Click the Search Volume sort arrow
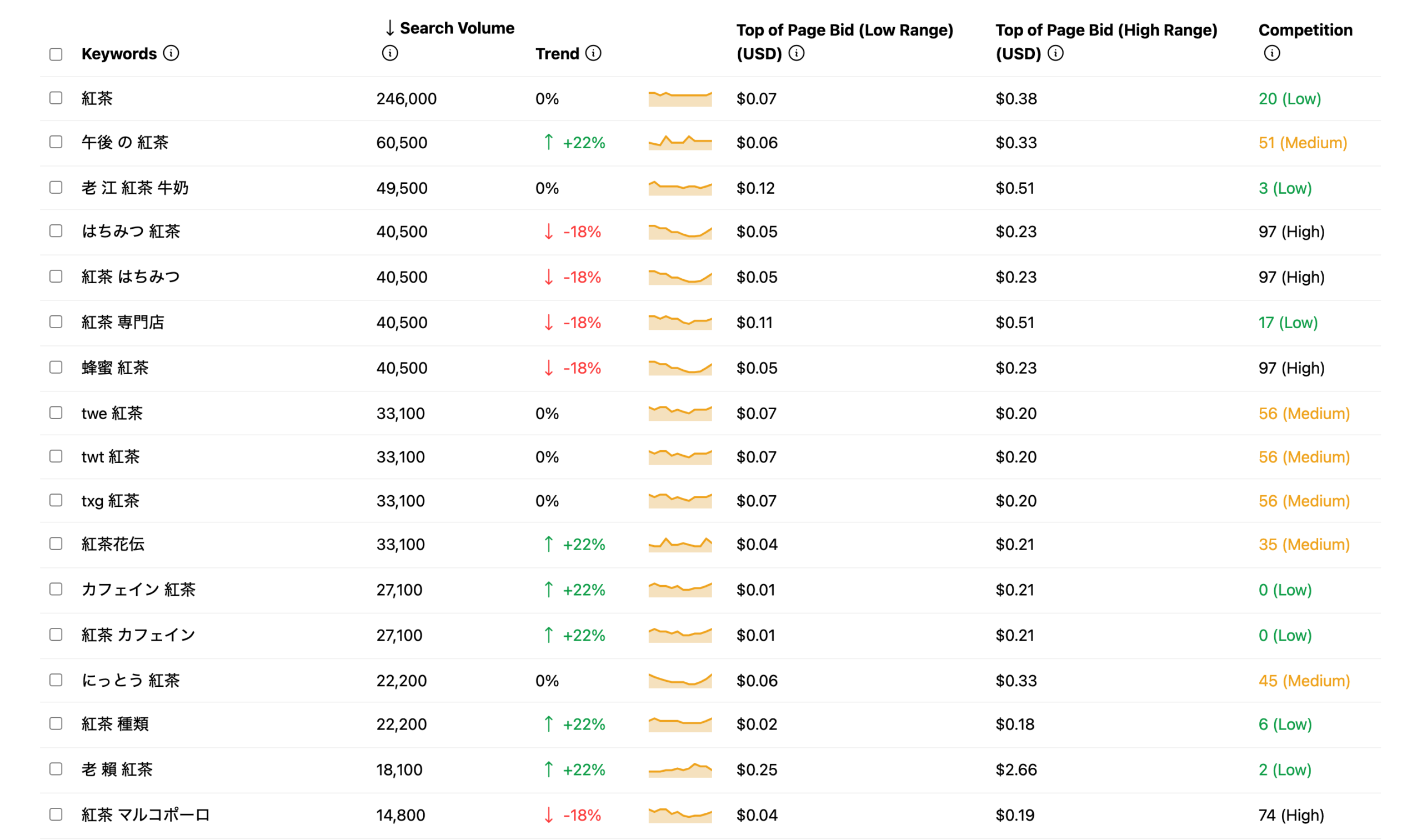The width and height of the screenshot is (1422, 840). coord(389,28)
